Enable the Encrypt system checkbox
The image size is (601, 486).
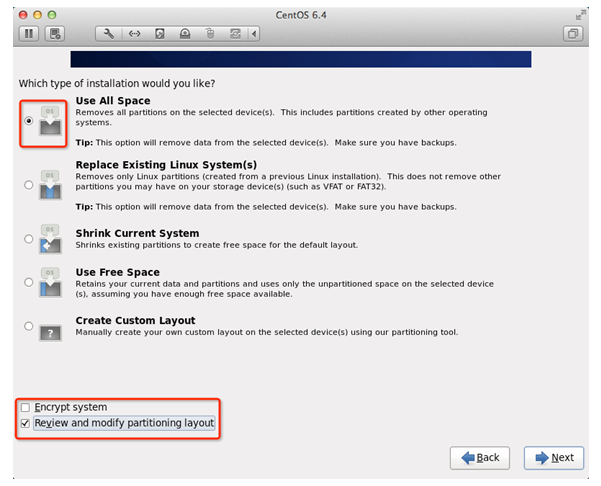(25, 408)
